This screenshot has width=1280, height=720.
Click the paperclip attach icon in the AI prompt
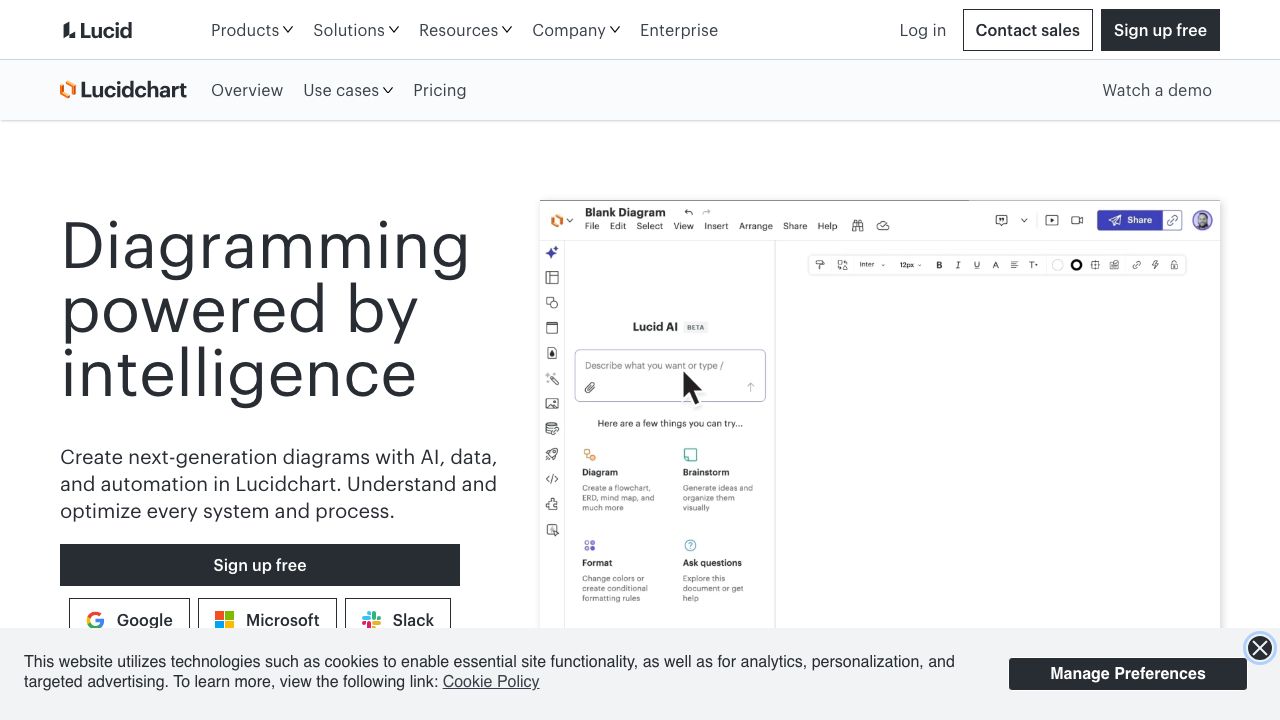click(x=590, y=387)
